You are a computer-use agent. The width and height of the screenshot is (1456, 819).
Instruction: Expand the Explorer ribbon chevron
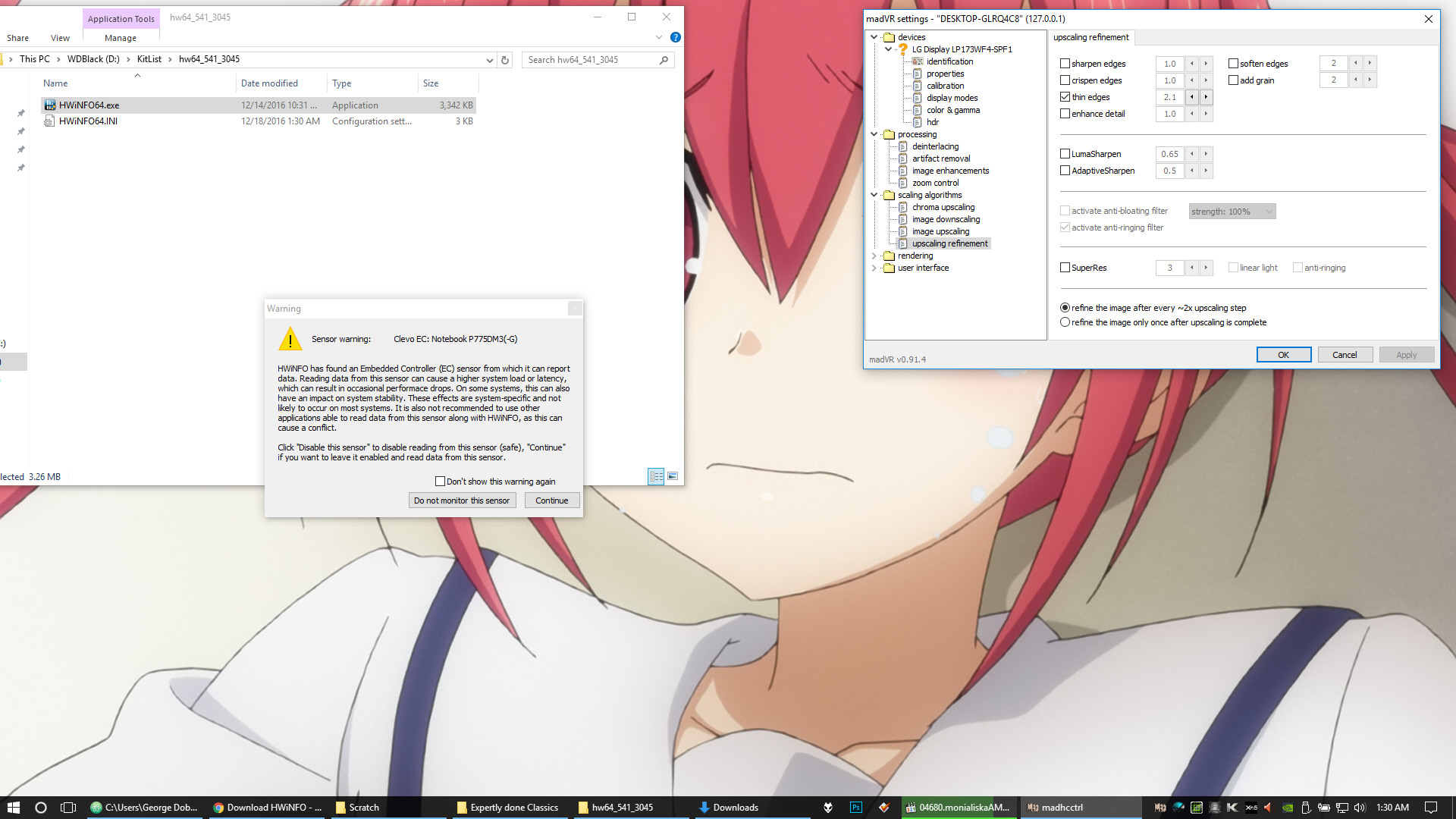[x=659, y=37]
